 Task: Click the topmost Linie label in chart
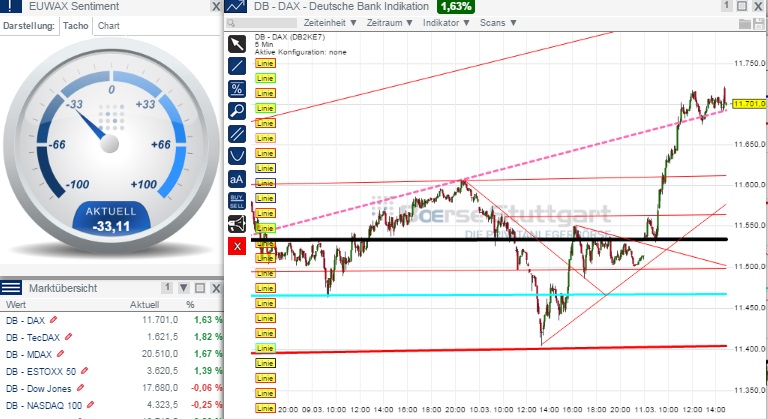point(265,63)
